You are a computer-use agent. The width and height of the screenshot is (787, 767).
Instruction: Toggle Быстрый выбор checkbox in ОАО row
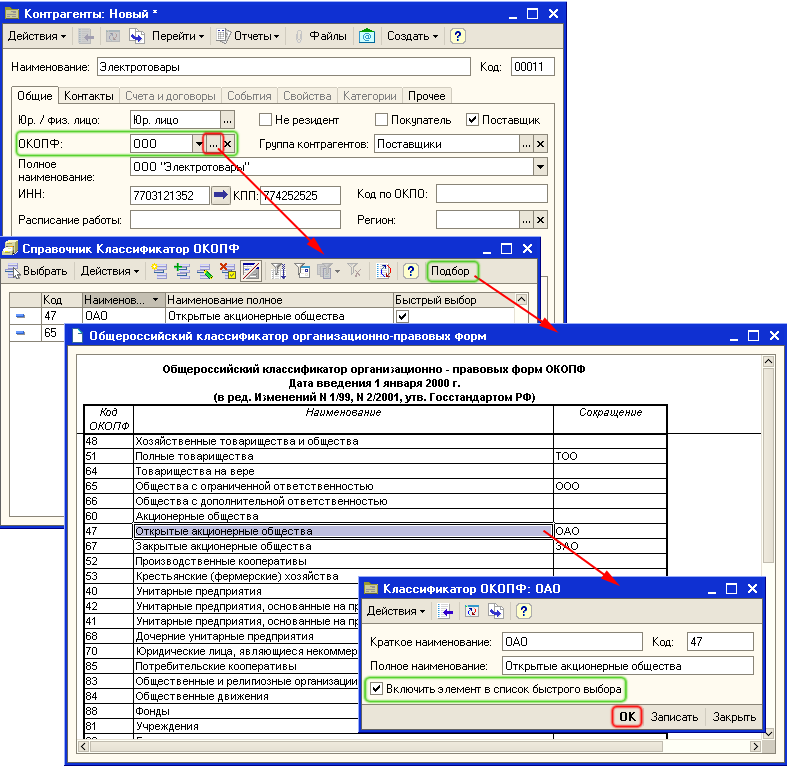[402, 316]
